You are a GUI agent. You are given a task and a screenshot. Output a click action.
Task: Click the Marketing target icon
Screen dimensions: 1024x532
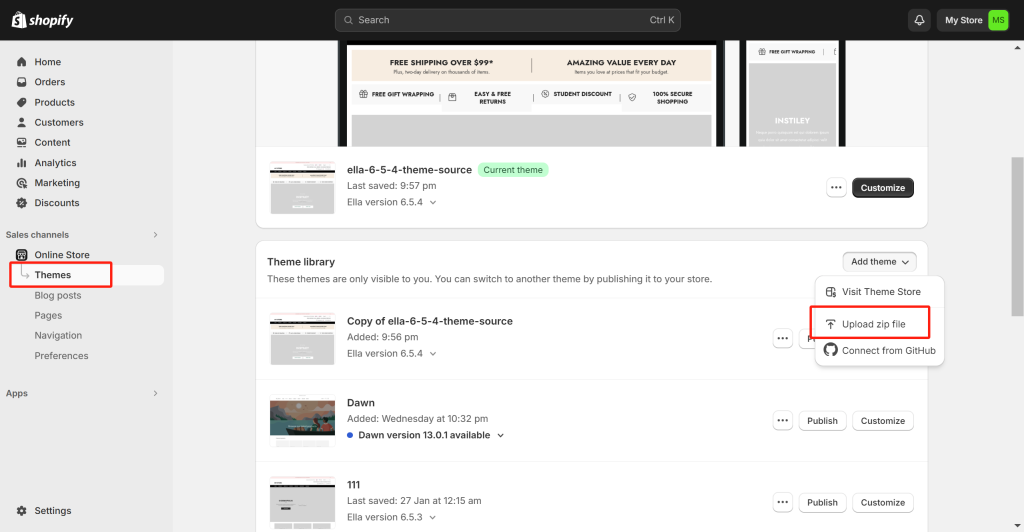click(22, 183)
